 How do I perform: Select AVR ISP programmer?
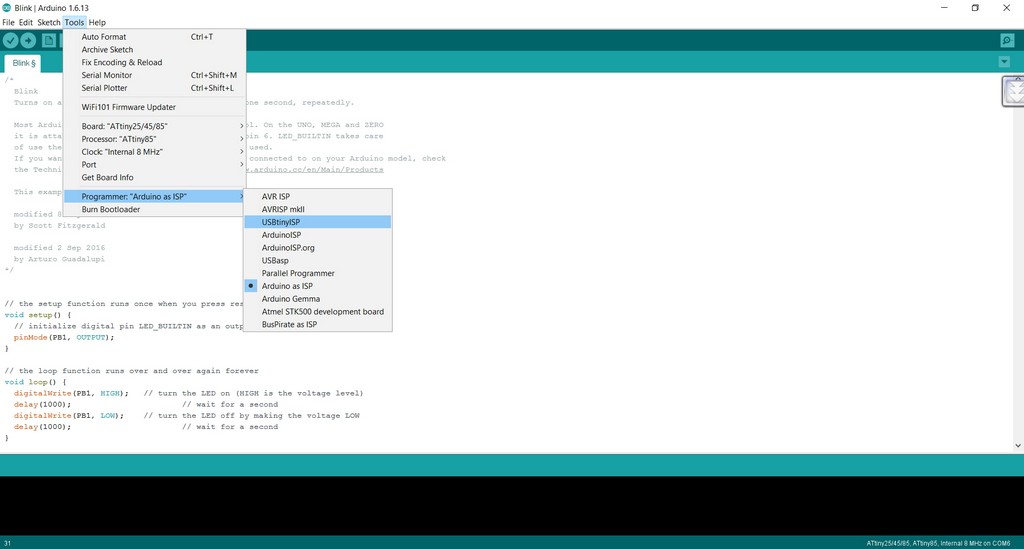click(317, 196)
